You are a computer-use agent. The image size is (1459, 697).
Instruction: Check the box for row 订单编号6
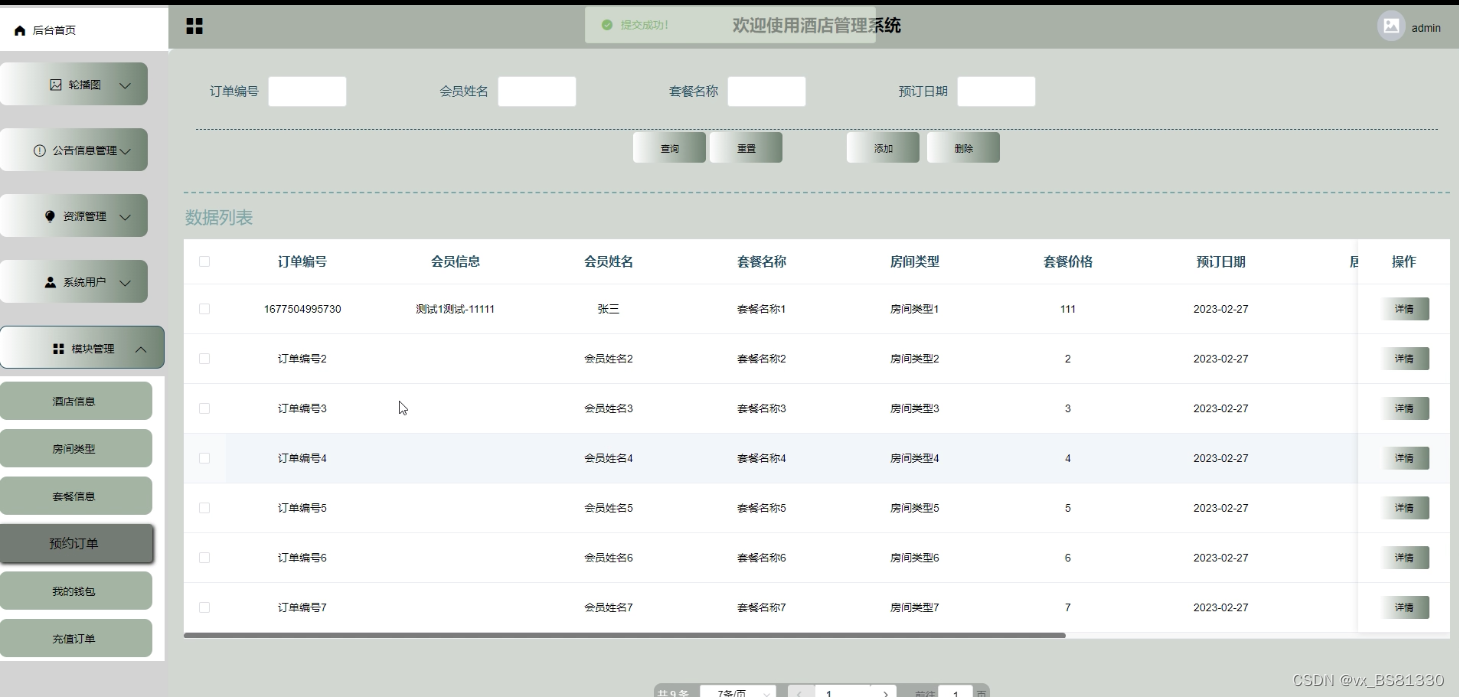[204, 557]
